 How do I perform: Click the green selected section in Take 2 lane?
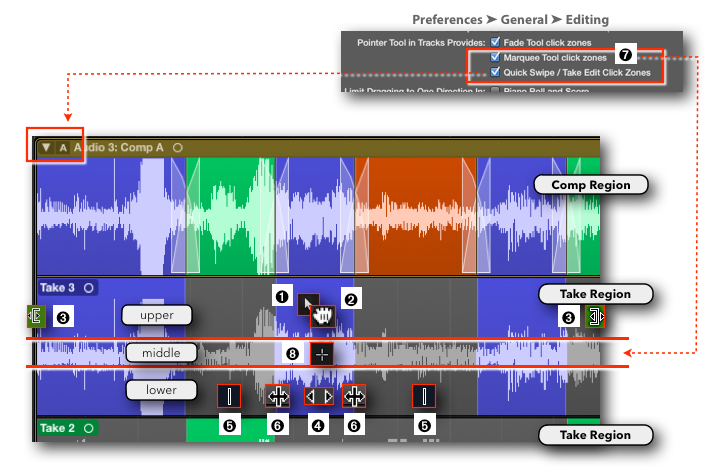point(230,431)
